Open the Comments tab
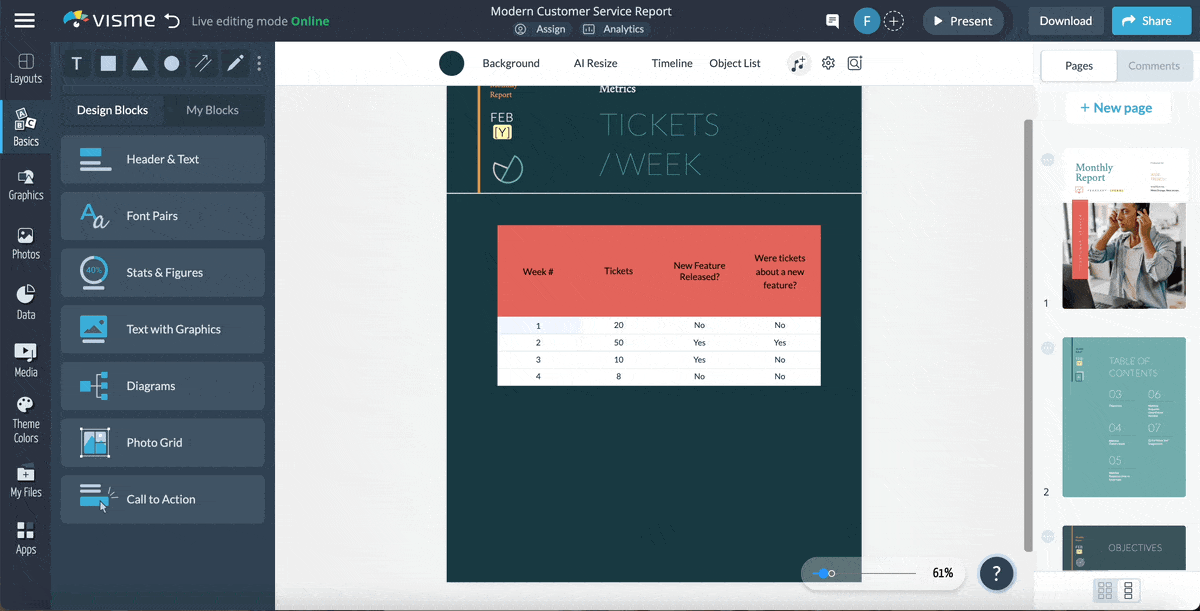Screen dimensions: 1200x611 [x=1154, y=66]
